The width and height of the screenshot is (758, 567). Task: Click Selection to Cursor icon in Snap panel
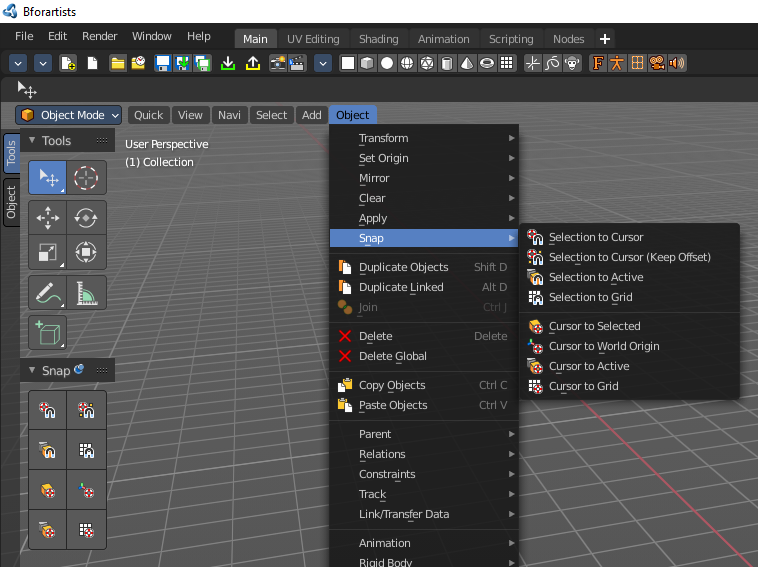point(47,410)
